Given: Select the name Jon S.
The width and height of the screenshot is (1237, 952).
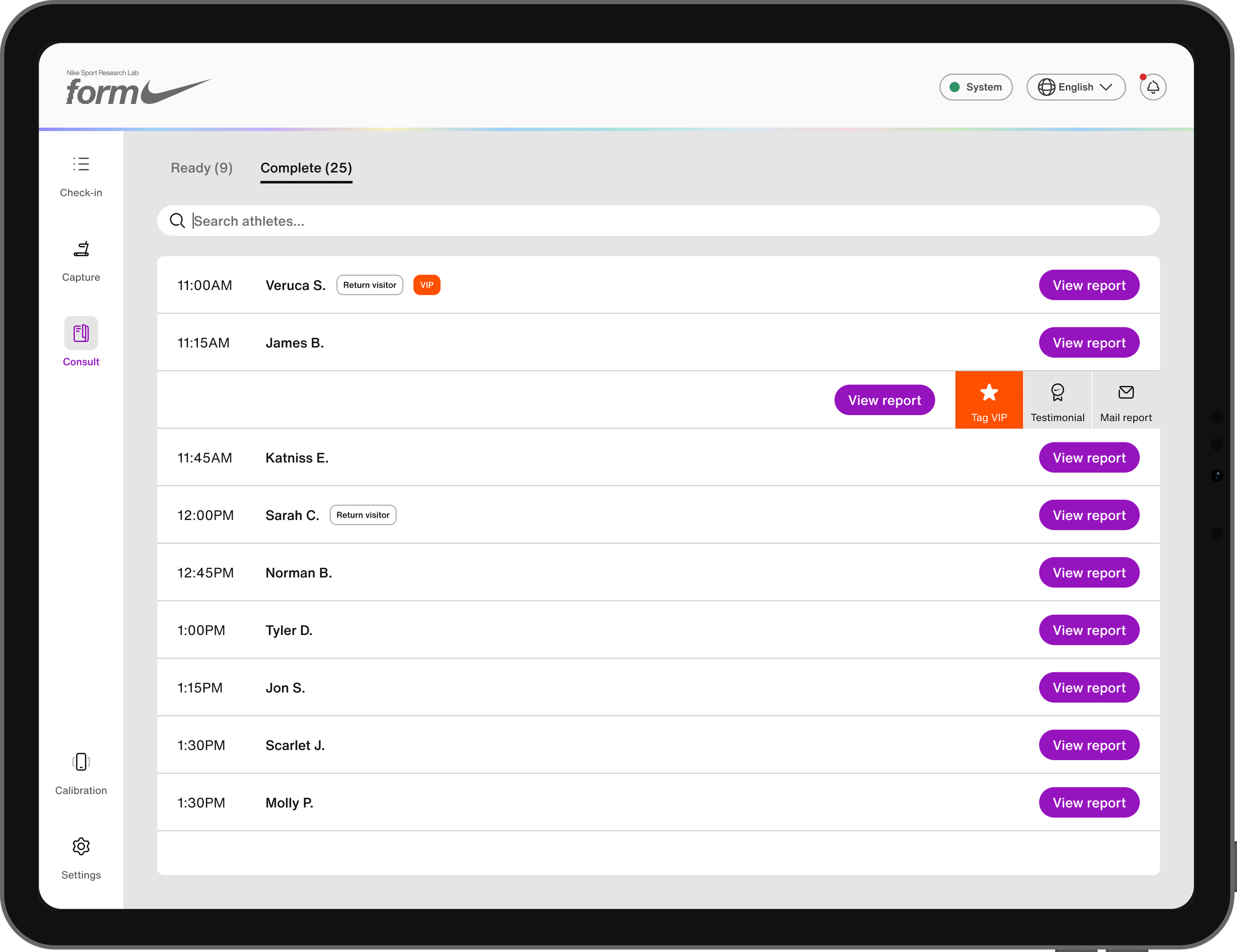Looking at the screenshot, I should [x=285, y=687].
